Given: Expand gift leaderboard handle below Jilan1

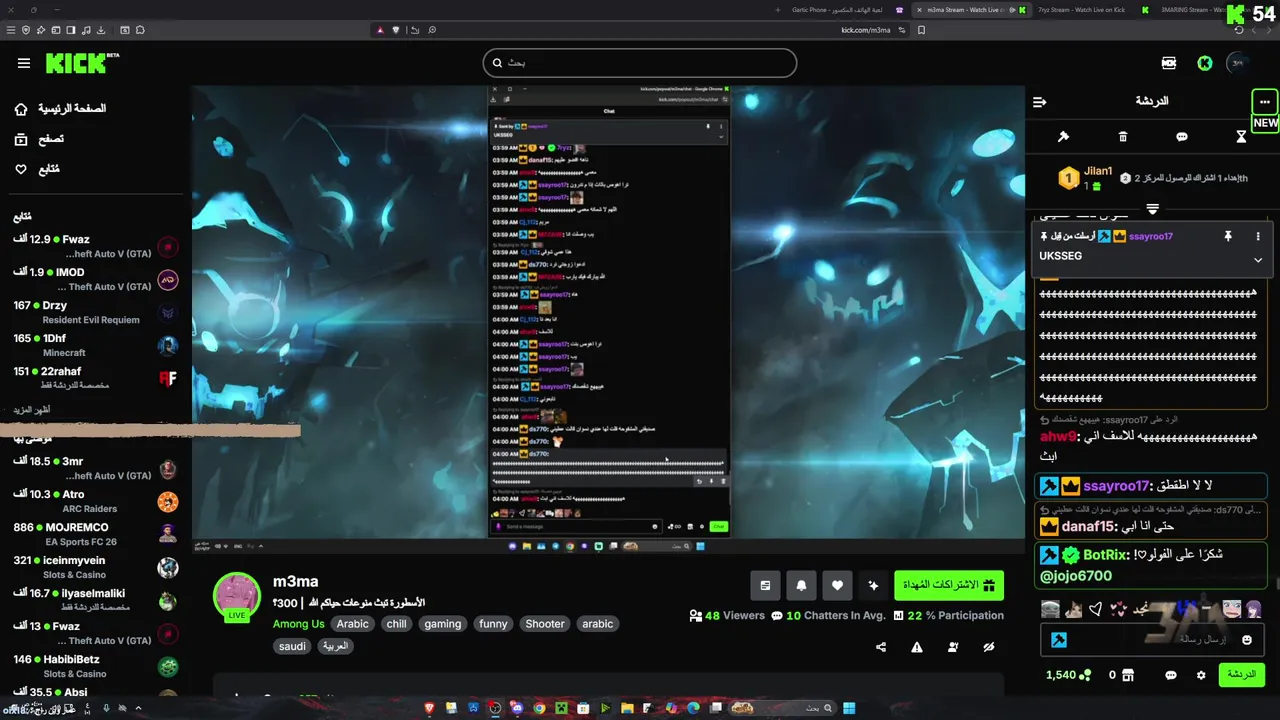Looking at the screenshot, I should [x=1152, y=209].
